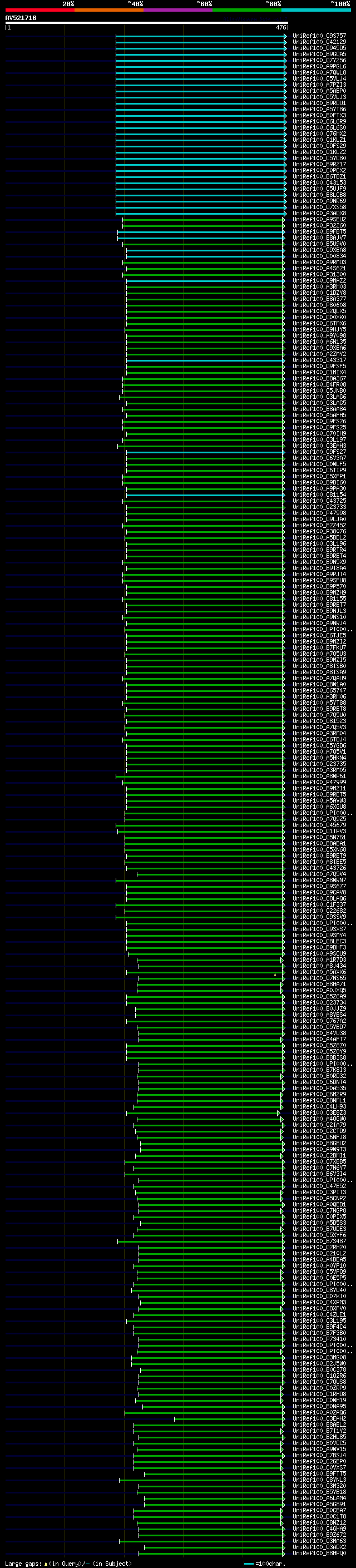The width and height of the screenshot is (356, 1568).
Task: Open hit UniRef100_Q3E8Z3
Action: (x=319, y=1112)
